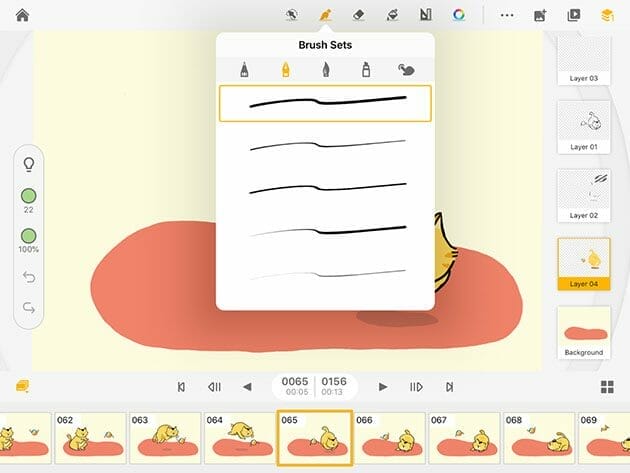Open the three-dots more menu
Image resolution: width=630 pixels, height=473 pixels.
pos(507,15)
